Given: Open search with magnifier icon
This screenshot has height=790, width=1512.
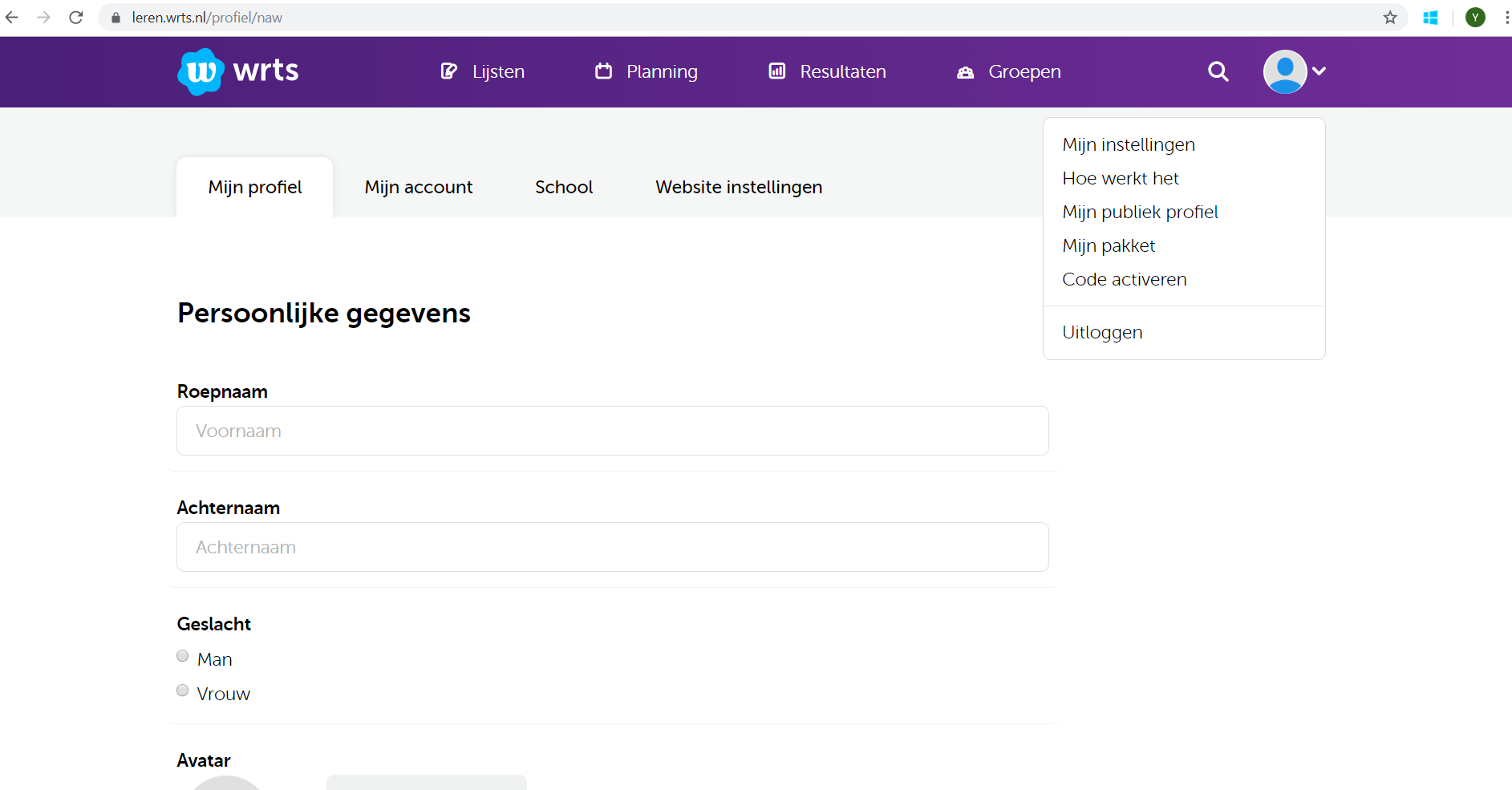Looking at the screenshot, I should tap(1218, 71).
